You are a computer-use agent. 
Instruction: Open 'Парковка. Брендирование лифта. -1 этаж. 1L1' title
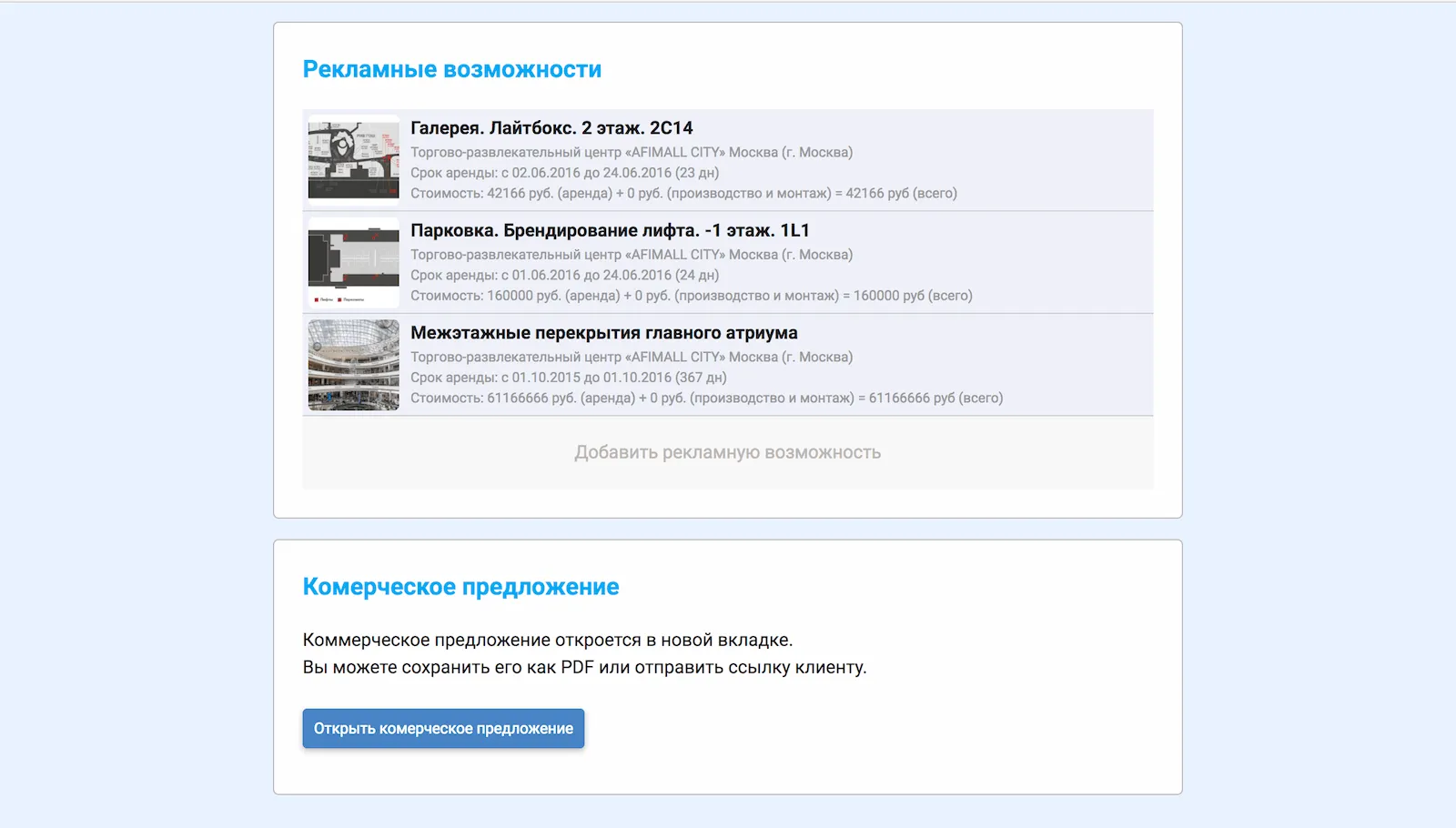610,231
